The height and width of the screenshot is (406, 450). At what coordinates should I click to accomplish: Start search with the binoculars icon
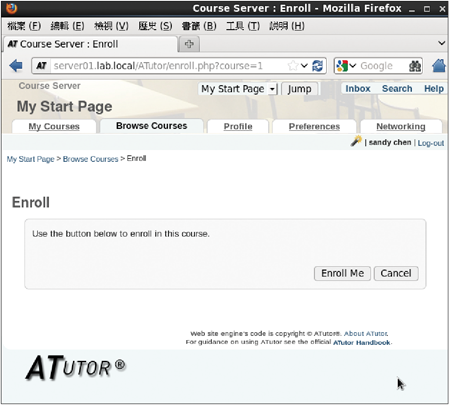415,66
